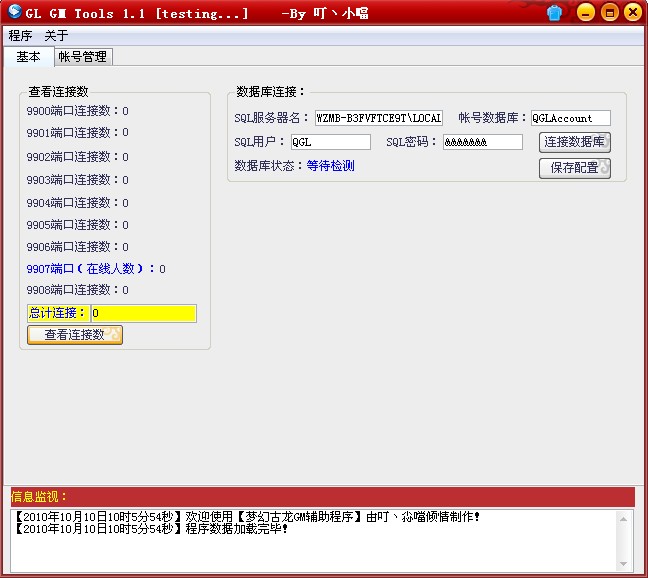Click the 查看连接数 button
This screenshot has width=648, height=578.
[x=75, y=335]
